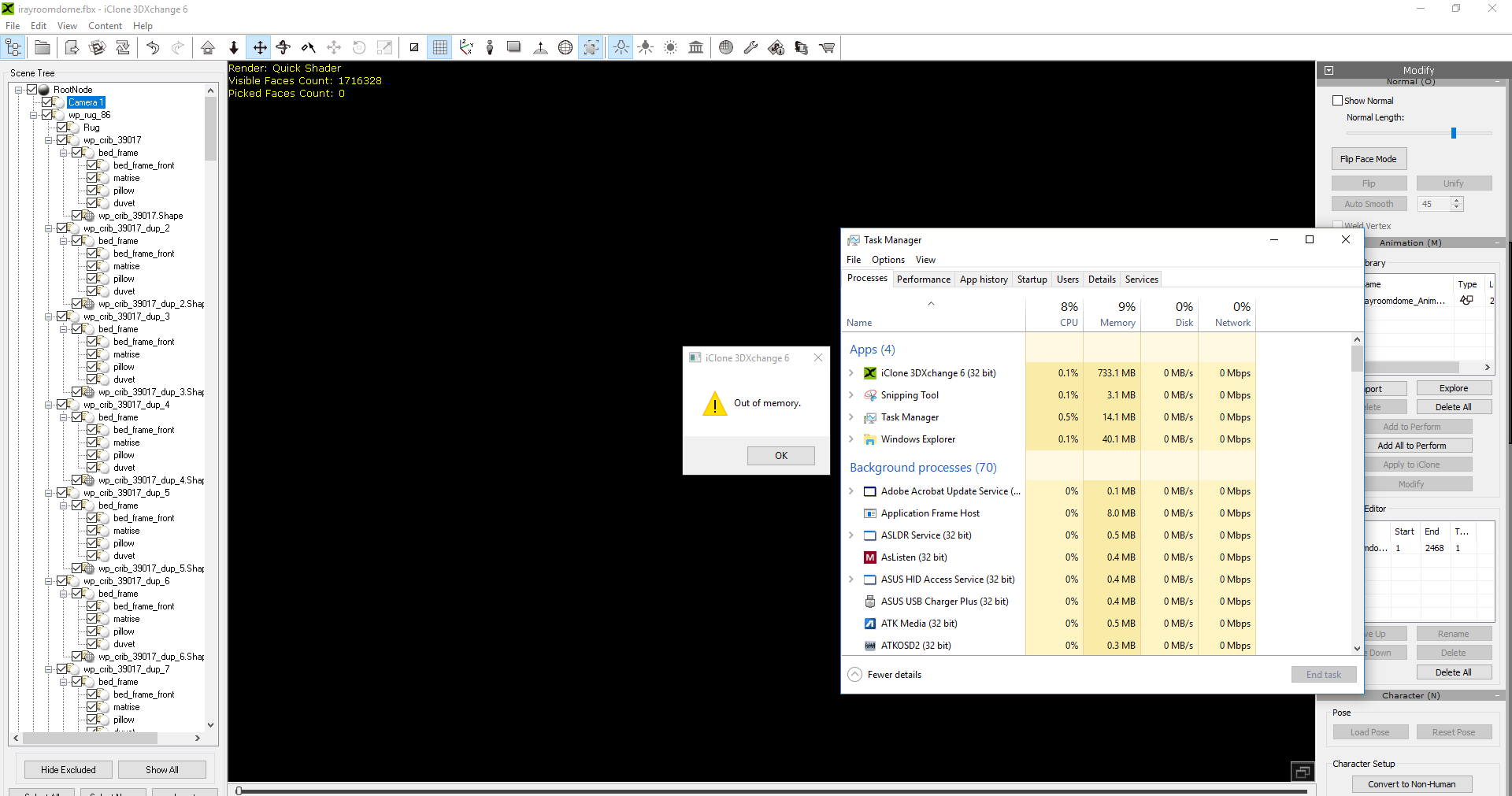Collapse the RootNode tree expander

point(18,90)
